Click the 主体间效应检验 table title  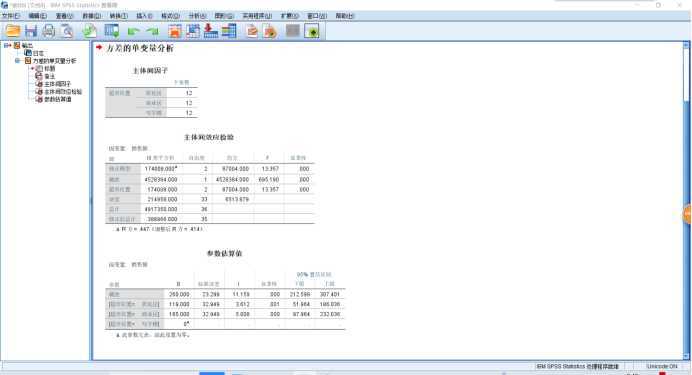209,137
